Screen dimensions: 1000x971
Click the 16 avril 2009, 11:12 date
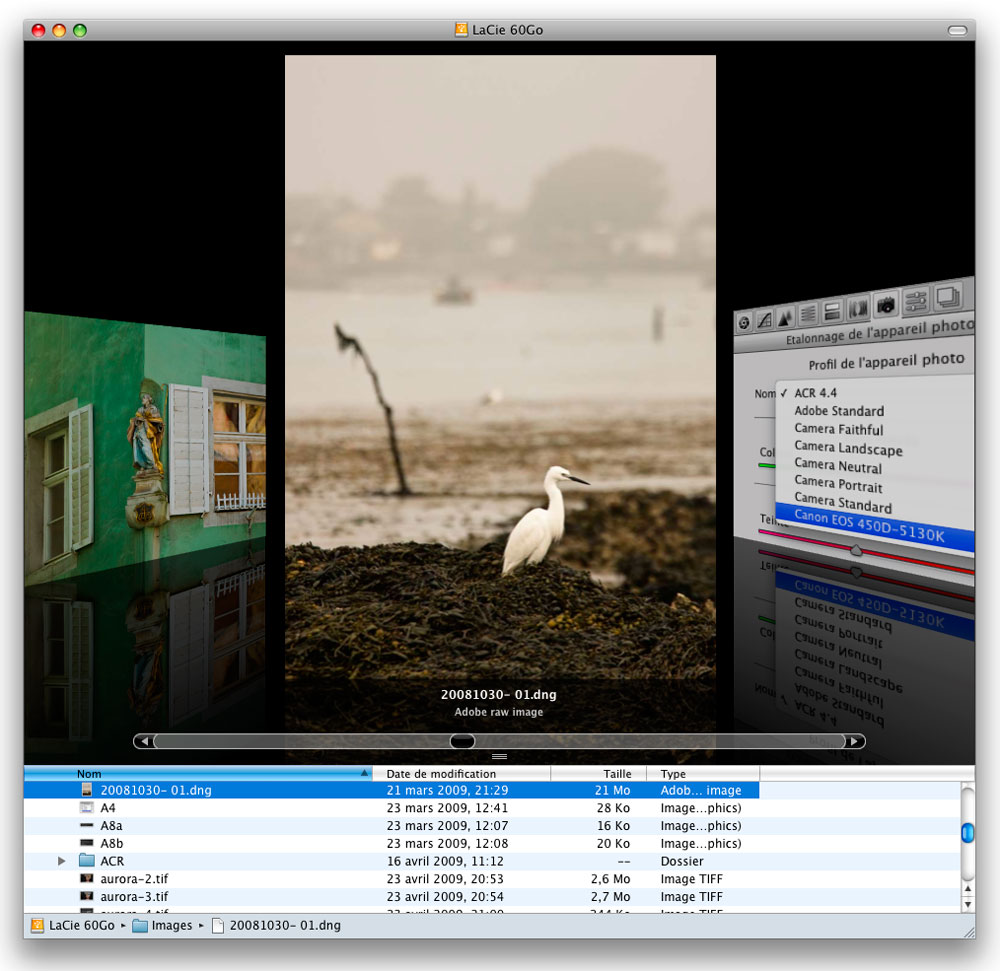click(x=445, y=861)
